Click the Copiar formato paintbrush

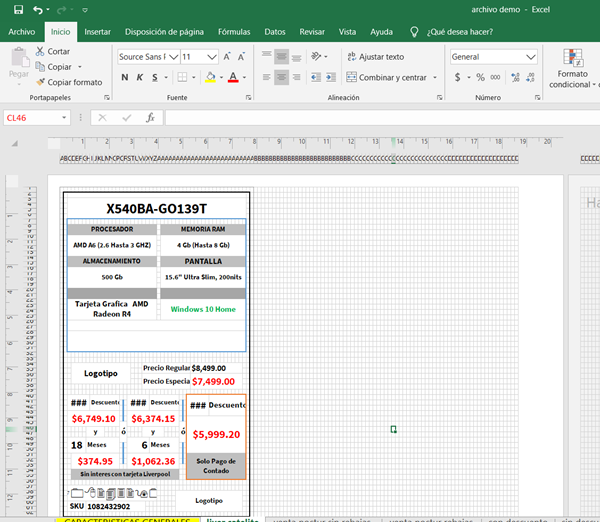(x=39, y=82)
